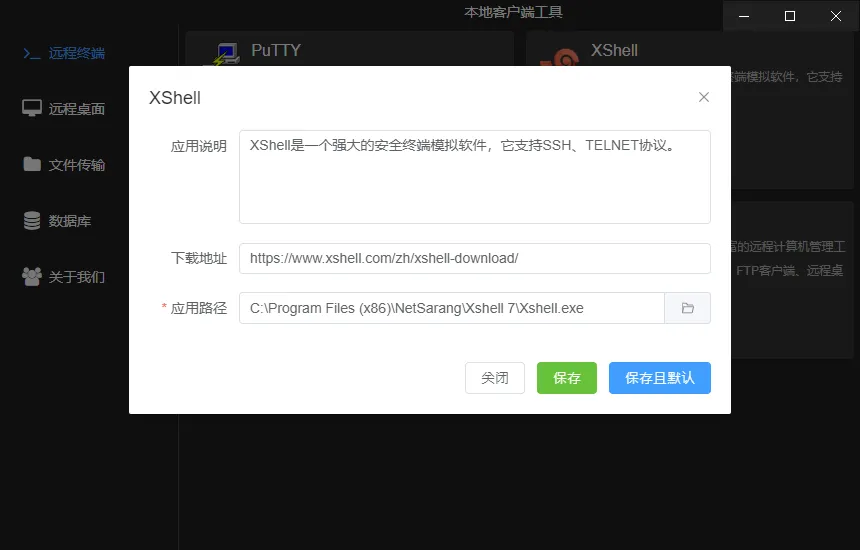The image size is (860, 550).
Task: Click the database stack icon beside 数据库
Action: (32, 220)
